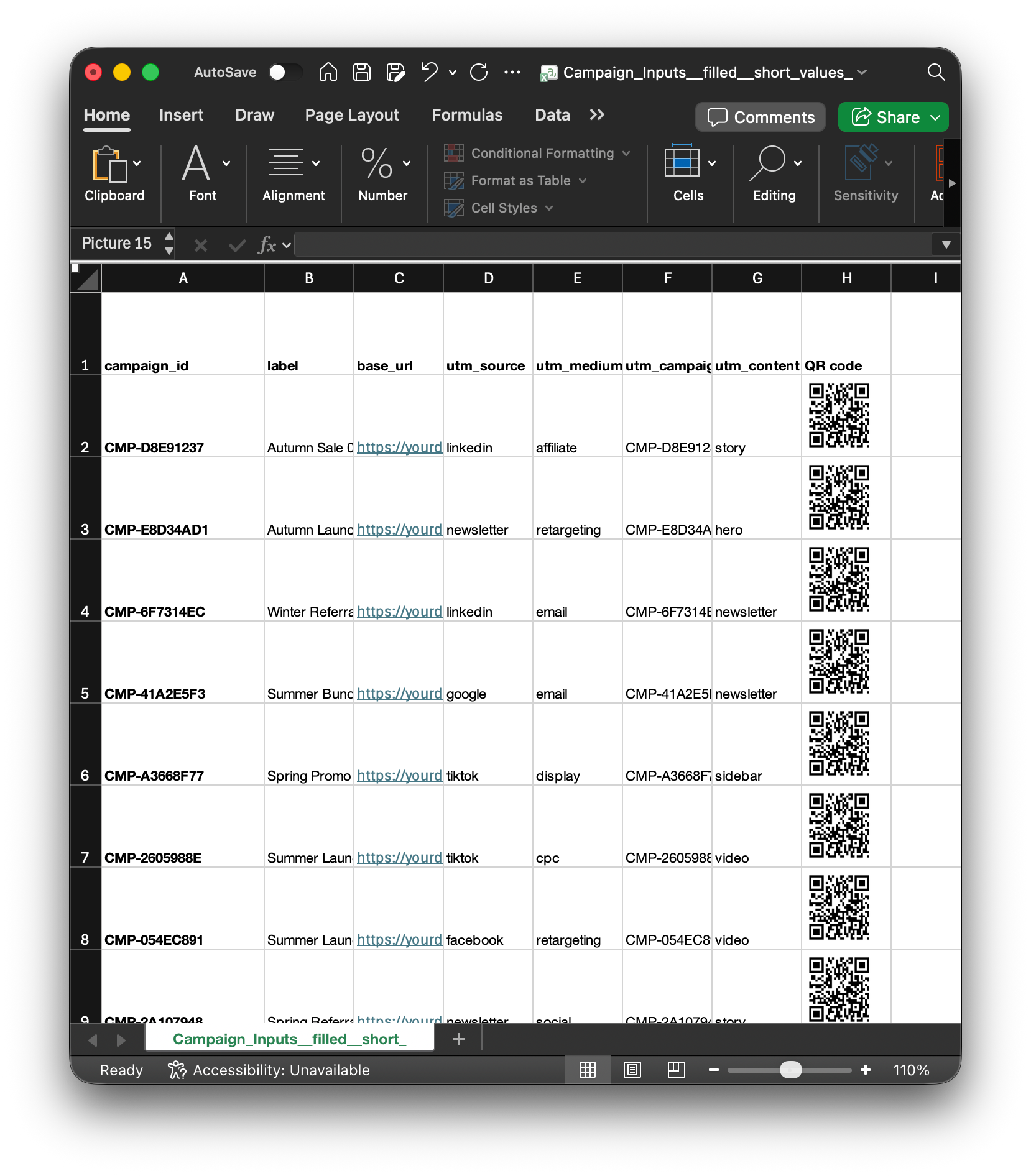This screenshot has height=1176, width=1031.
Task: Select the QR code image for CMP-054EC891
Action: tap(839, 907)
